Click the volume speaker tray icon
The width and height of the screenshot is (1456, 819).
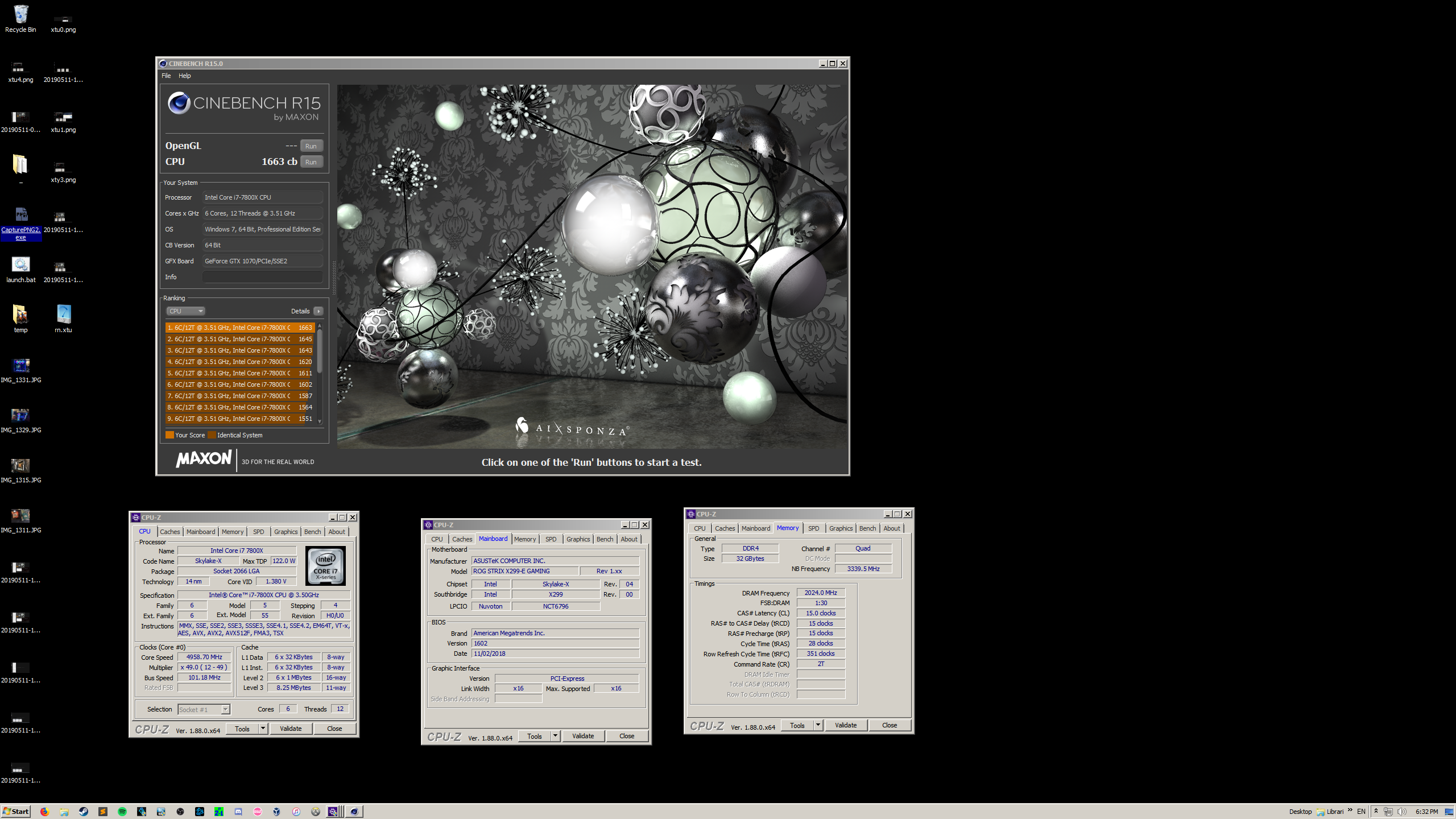click(1402, 812)
